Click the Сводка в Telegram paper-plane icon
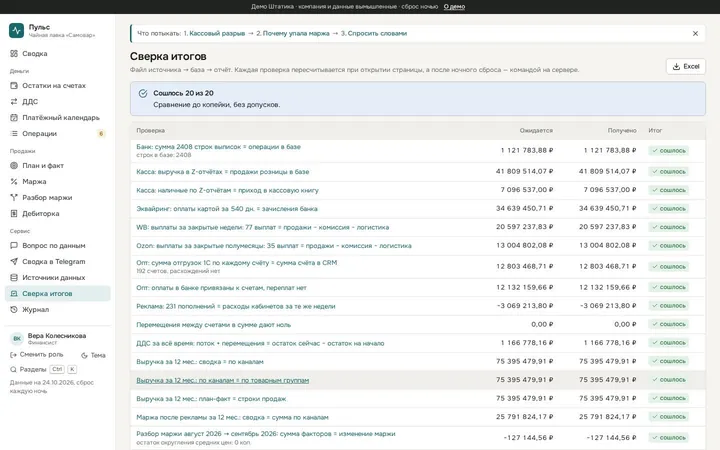Screen dimensions: 720x450 pyautogui.click(x=14, y=261)
